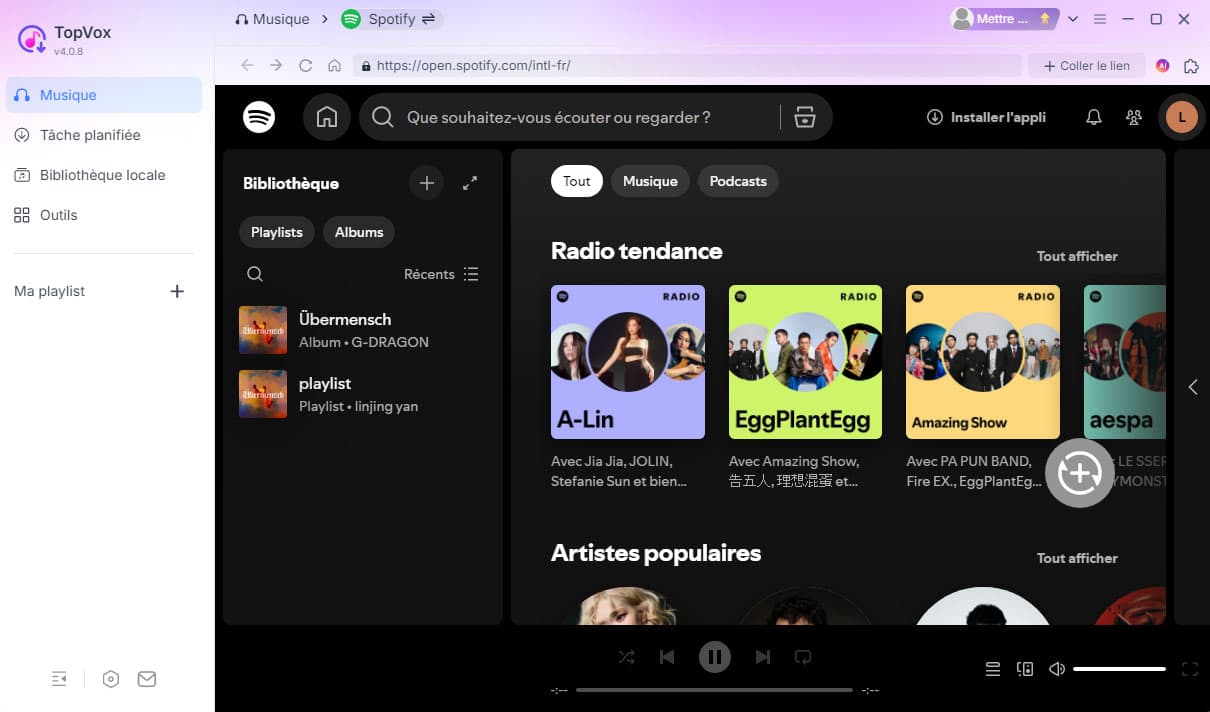Open the Amazing Show radio card
The height and width of the screenshot is (712, 1210).
(x=983, y=362)
